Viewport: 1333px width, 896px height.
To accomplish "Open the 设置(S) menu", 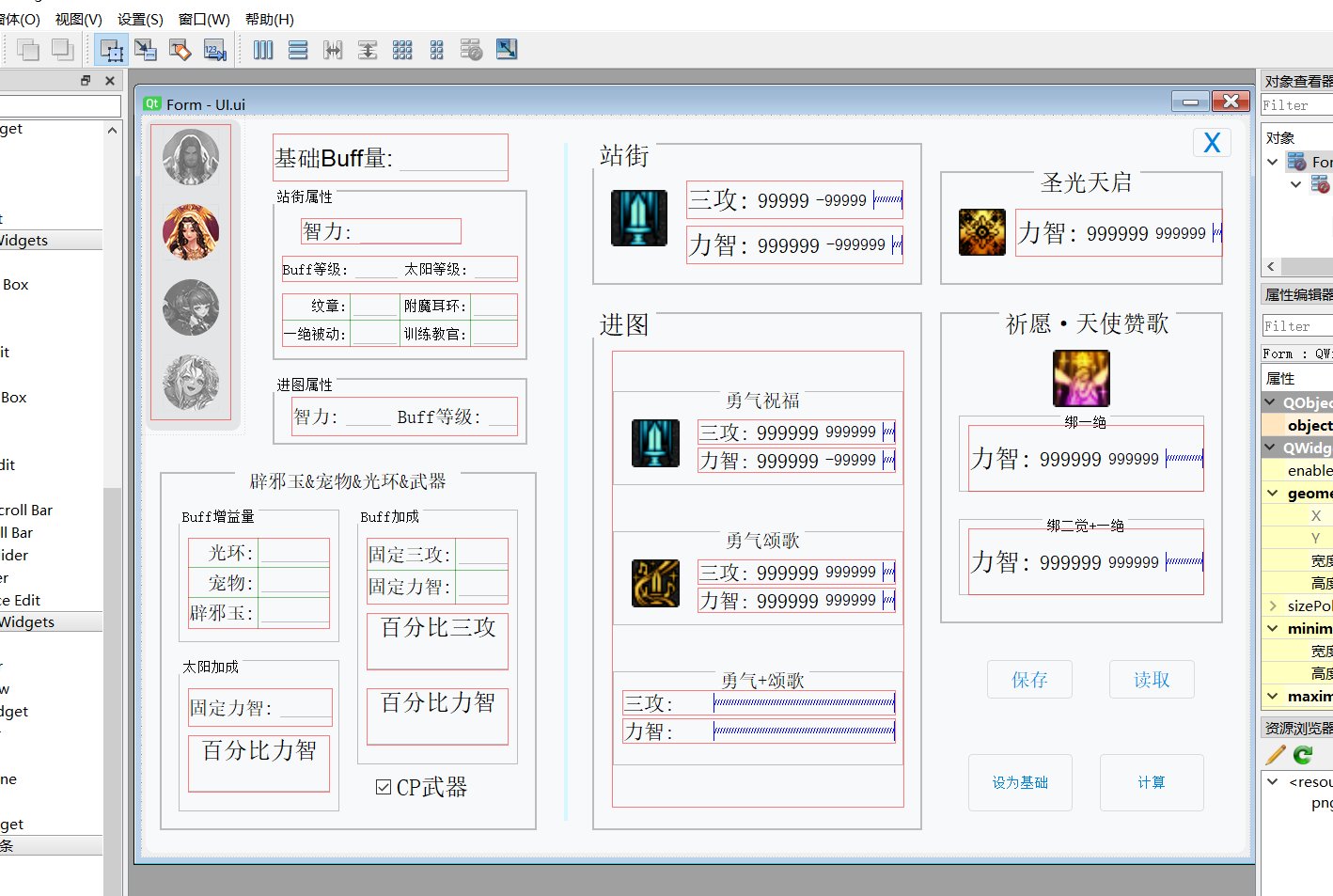I will pos(140,19).
